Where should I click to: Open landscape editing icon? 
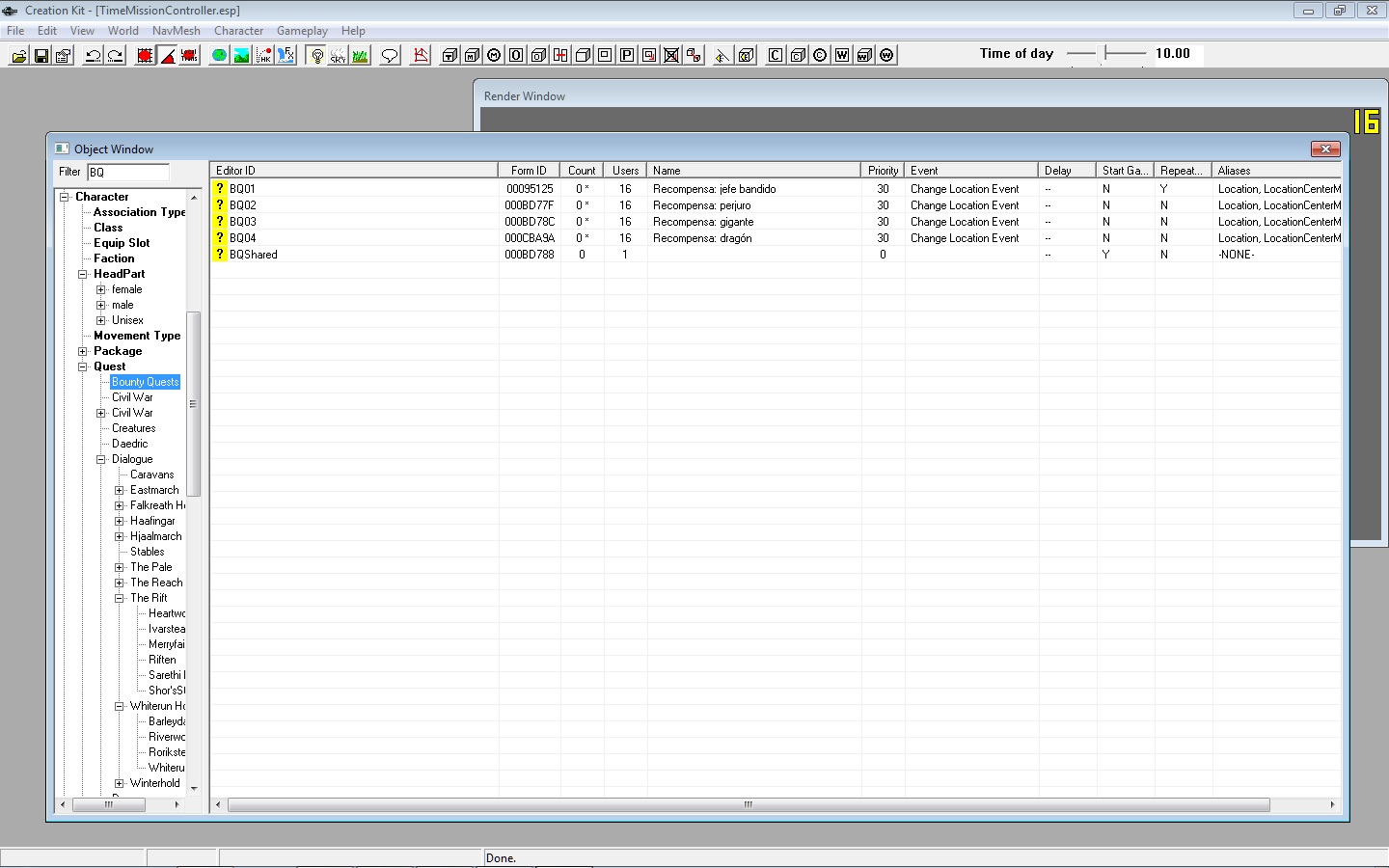pos(241,55)
